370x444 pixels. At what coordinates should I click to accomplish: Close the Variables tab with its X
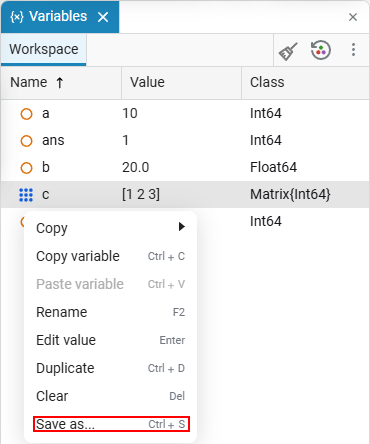[103, 17]
